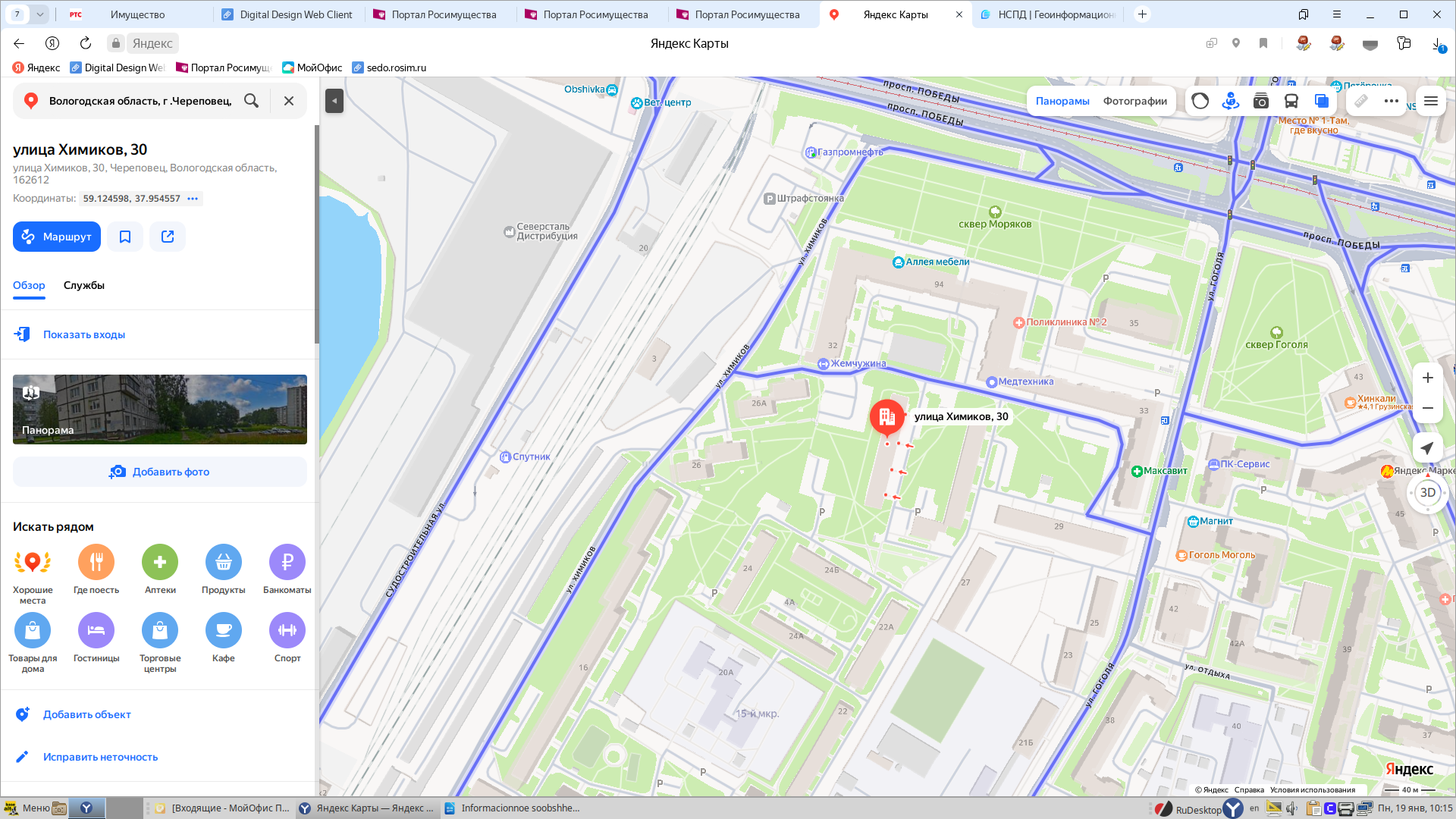Toggle street panoramas layer icon
The image size is (1456, 819).
click(1230, 101)
